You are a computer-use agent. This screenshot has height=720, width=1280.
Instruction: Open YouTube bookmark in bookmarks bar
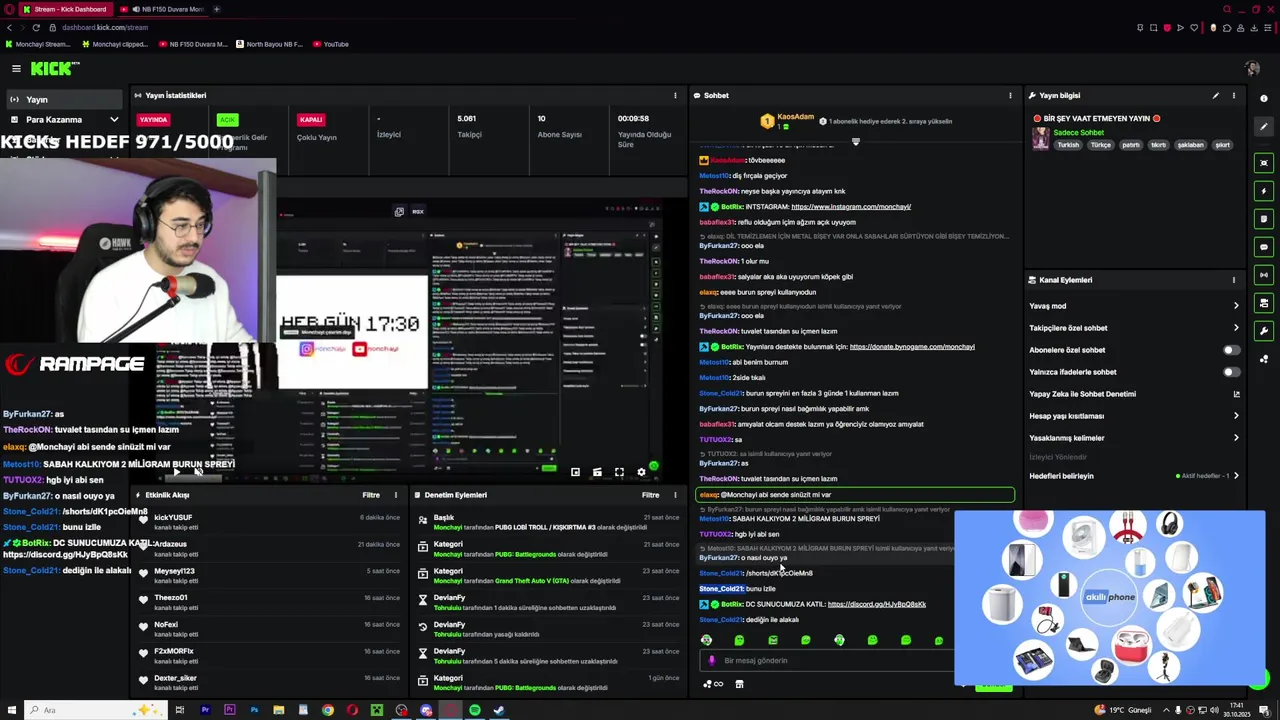(331, 44)
